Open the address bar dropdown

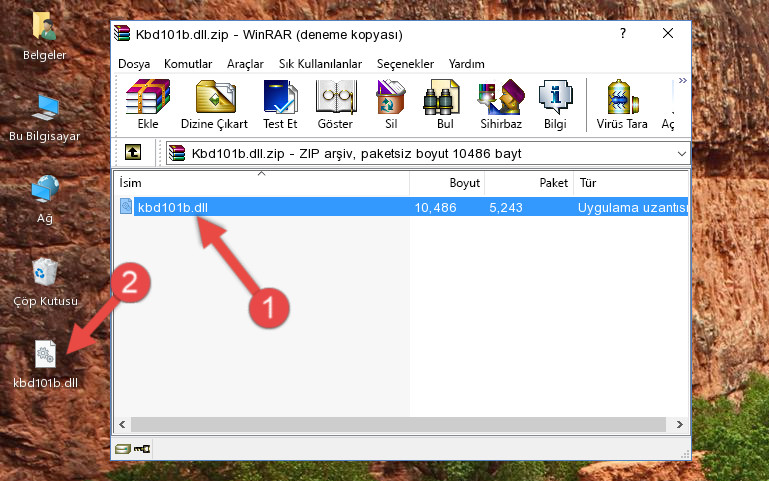681,153
